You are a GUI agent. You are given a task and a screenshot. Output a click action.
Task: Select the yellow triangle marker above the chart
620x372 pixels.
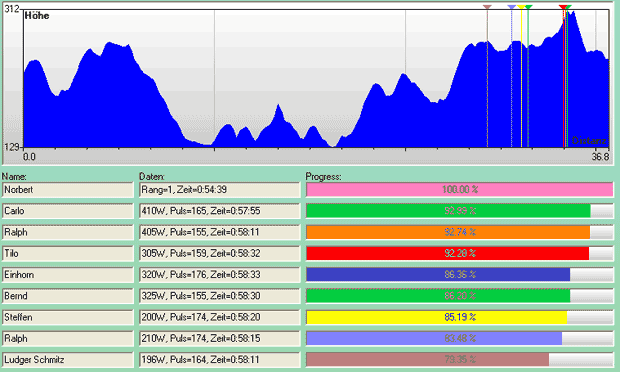coord(521,7)
